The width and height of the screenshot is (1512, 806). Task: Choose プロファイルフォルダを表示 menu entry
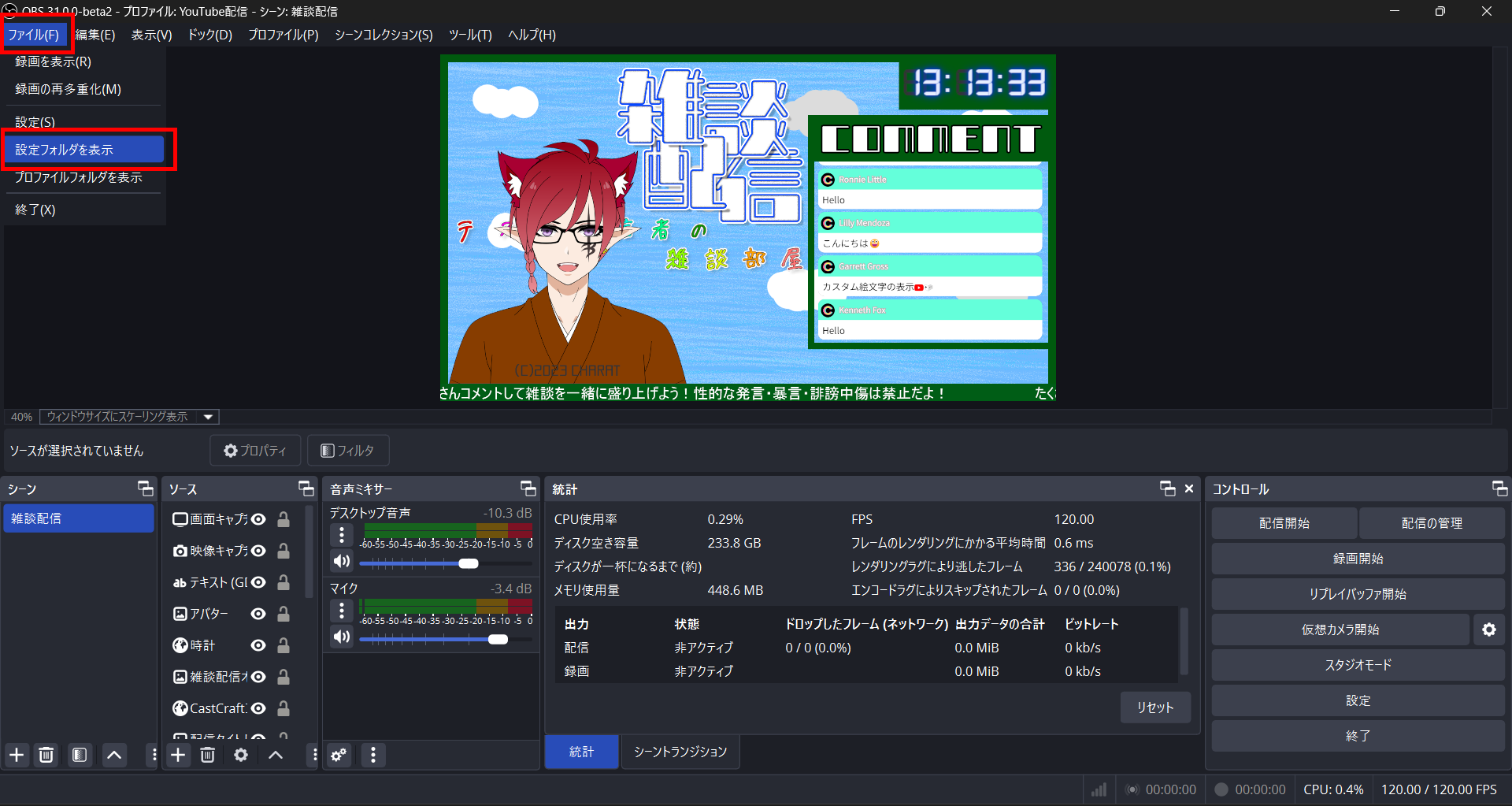pos(84,177)
